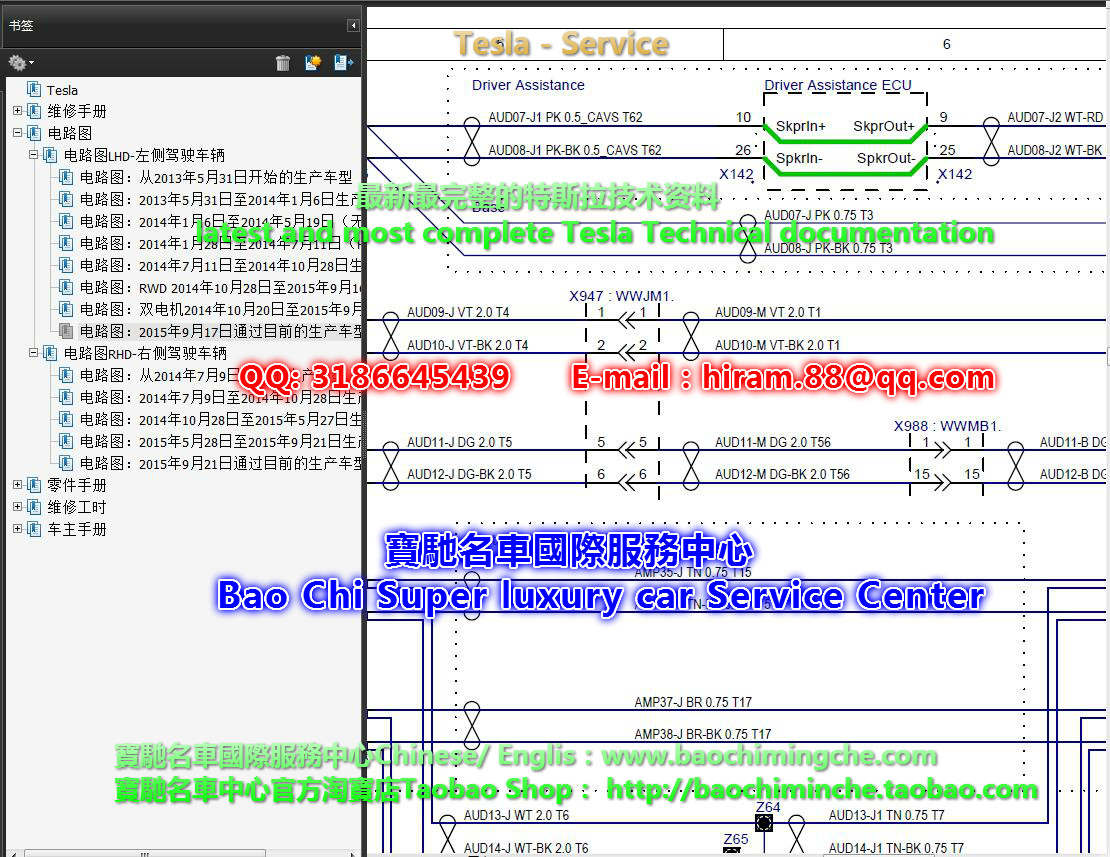Expand the current bookmark using the toolbar icon
Viewport: 1110px width, 857px height.
pos(343,63)
